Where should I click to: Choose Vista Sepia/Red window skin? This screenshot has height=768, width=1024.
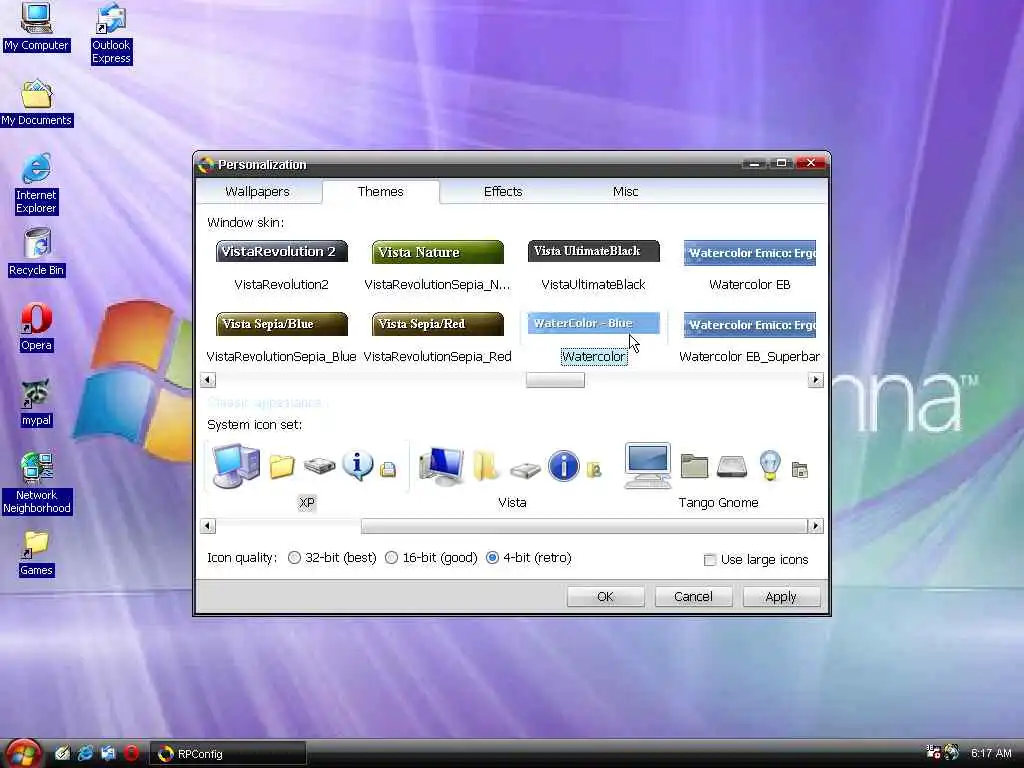pyautogui.click(x=438, y=324)
